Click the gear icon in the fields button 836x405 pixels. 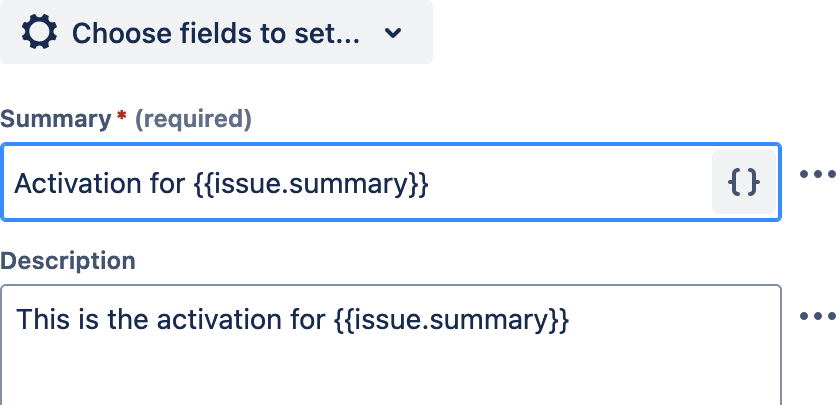point(39,33)
